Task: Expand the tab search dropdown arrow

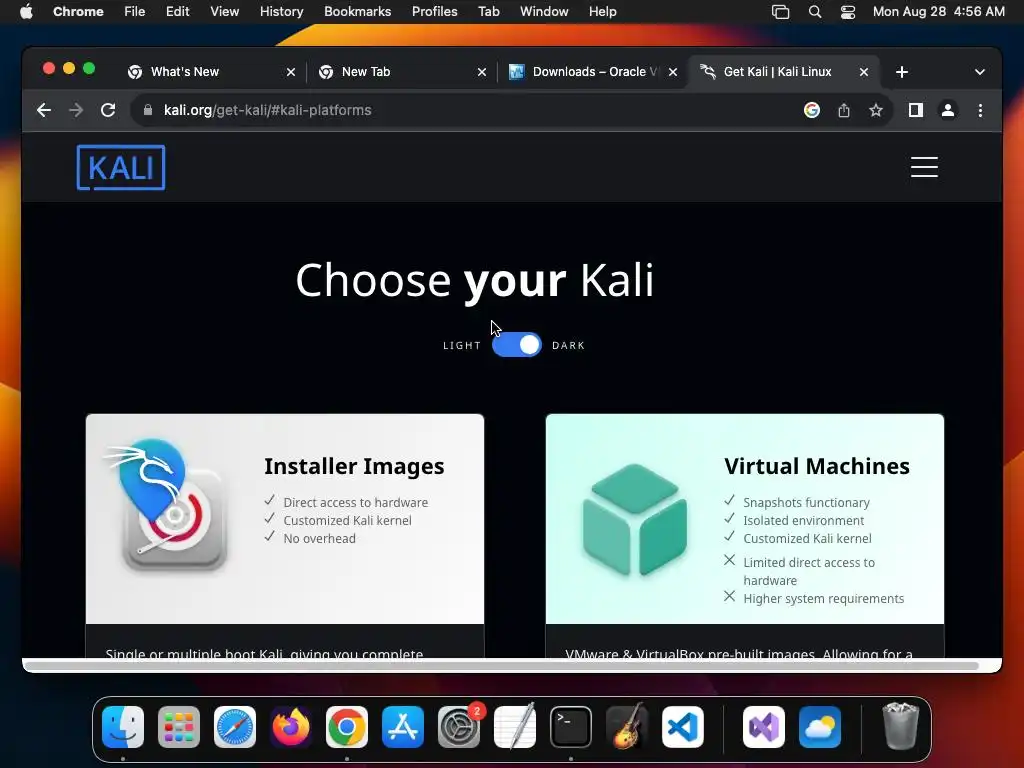Action: [x=980, y=72]
